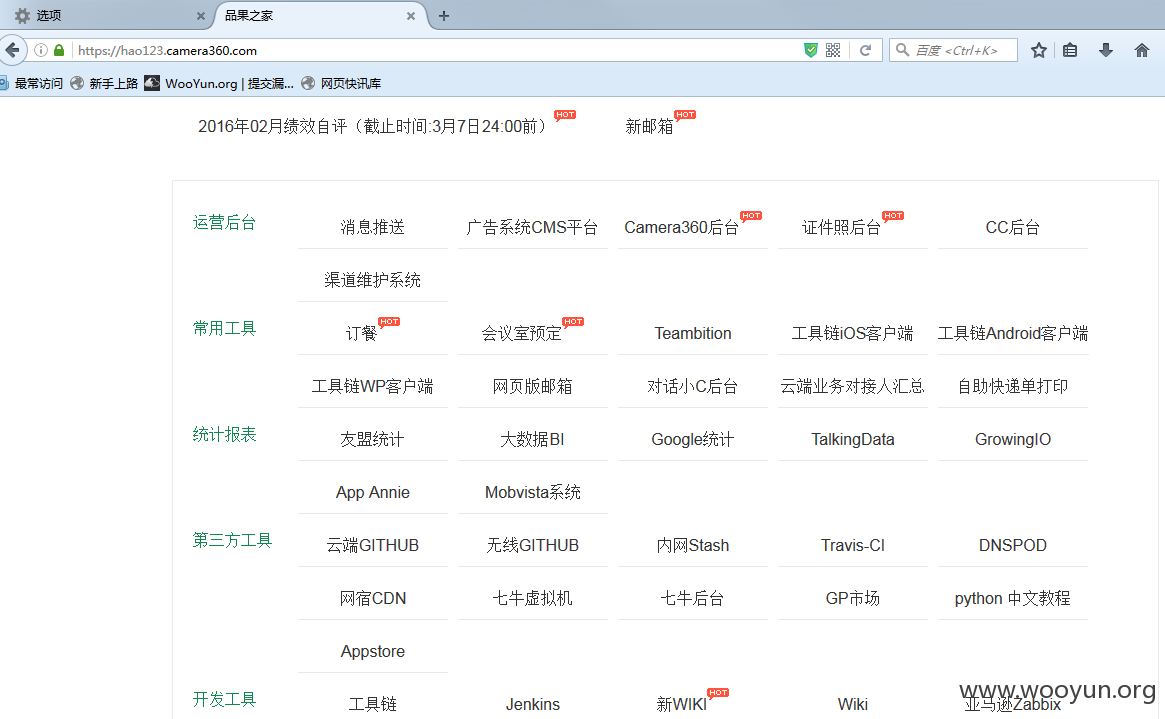Open 广告系统CMS平台 link
Screen dimensions: 1165x719
pos(532,227)
